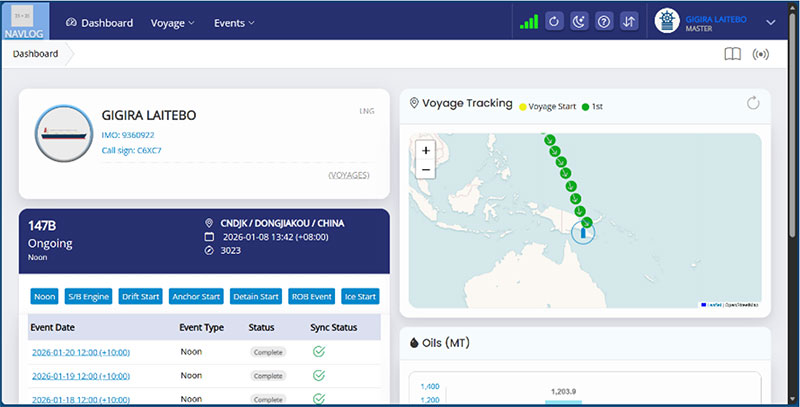
Task: Zoom in on the voyage map
Action: point(426,150)
